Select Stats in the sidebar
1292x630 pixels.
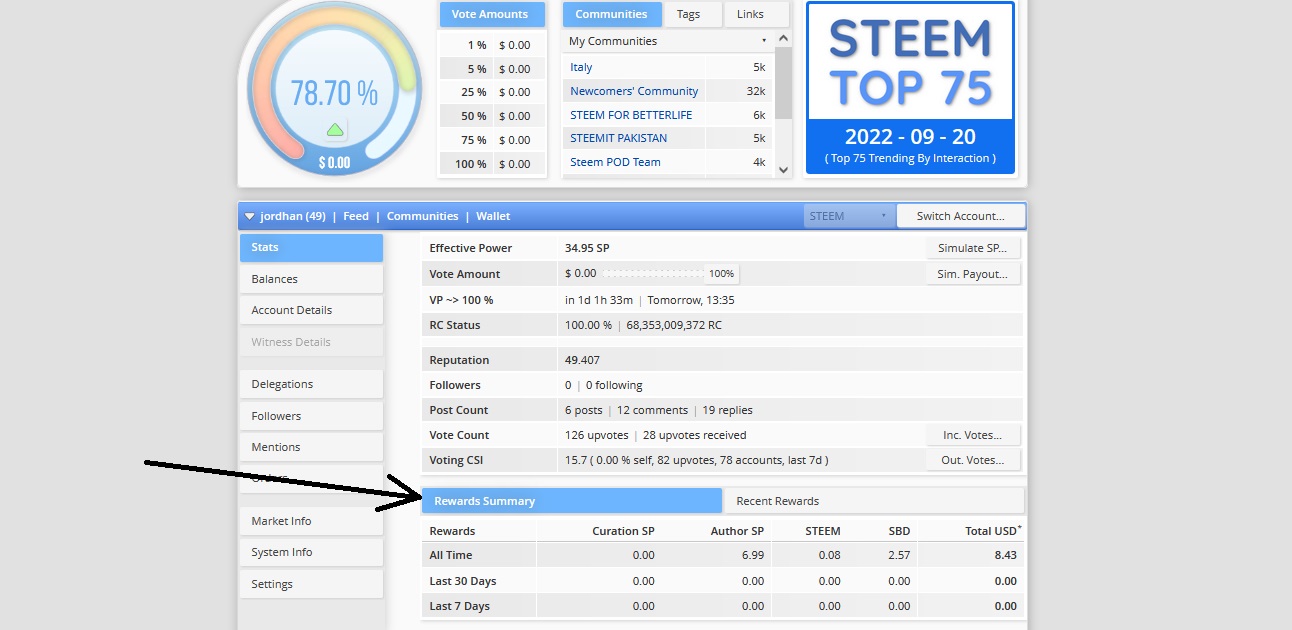pyautogui.click(x=311, y=248)
